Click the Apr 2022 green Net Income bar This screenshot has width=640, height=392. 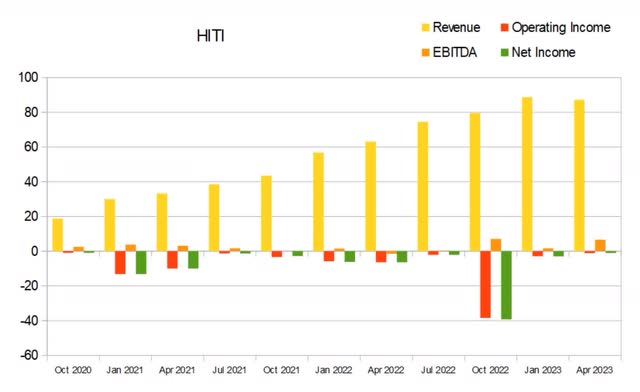click(x=402, y=256)
